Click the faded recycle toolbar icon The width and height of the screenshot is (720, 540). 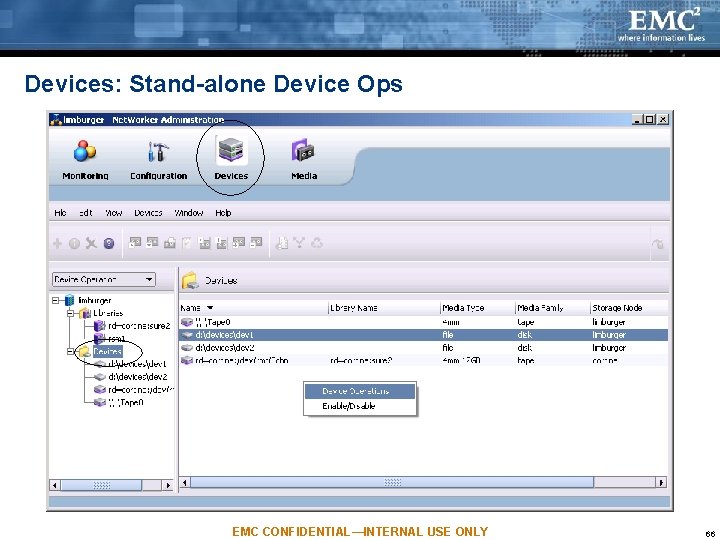(317, 242)
